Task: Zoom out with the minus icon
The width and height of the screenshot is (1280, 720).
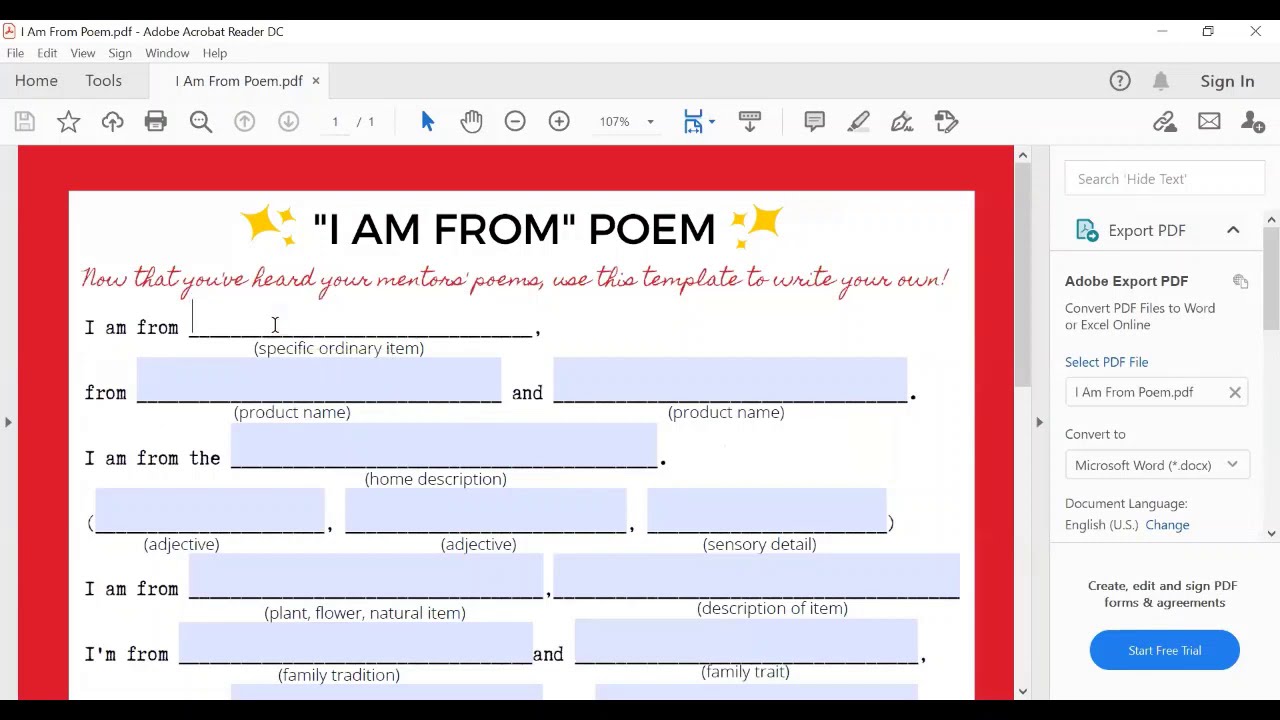Action: click(515, 122)
